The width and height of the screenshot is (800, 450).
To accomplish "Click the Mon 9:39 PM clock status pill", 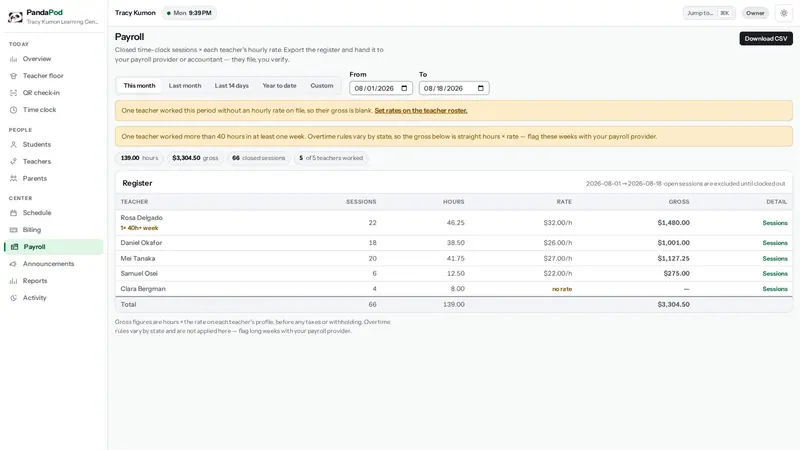I will (189, 13).
